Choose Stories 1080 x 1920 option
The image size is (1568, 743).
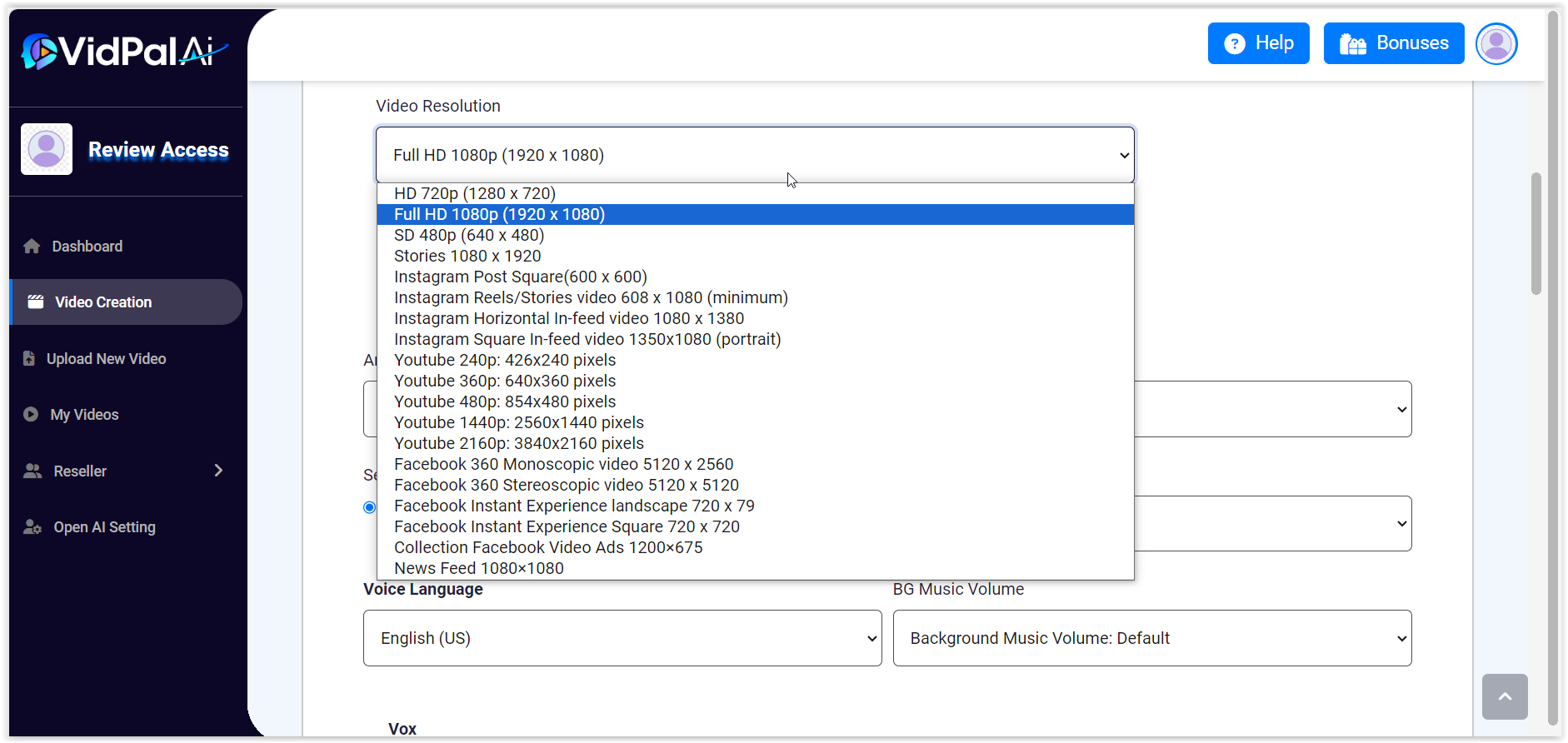tap(755, 256)
